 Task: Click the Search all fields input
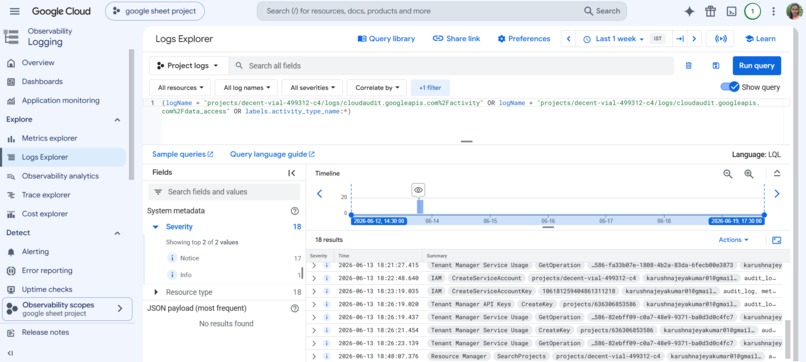tap(451, 66)
